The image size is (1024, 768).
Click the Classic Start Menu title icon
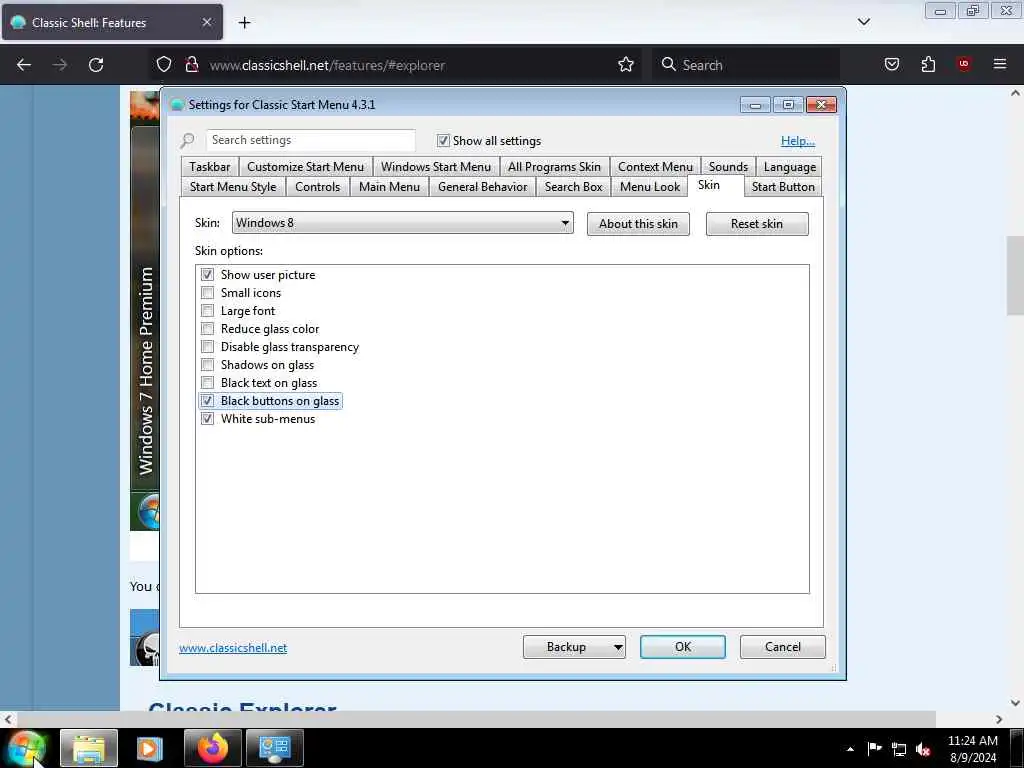pyautogui.click(x=177, y=104)
